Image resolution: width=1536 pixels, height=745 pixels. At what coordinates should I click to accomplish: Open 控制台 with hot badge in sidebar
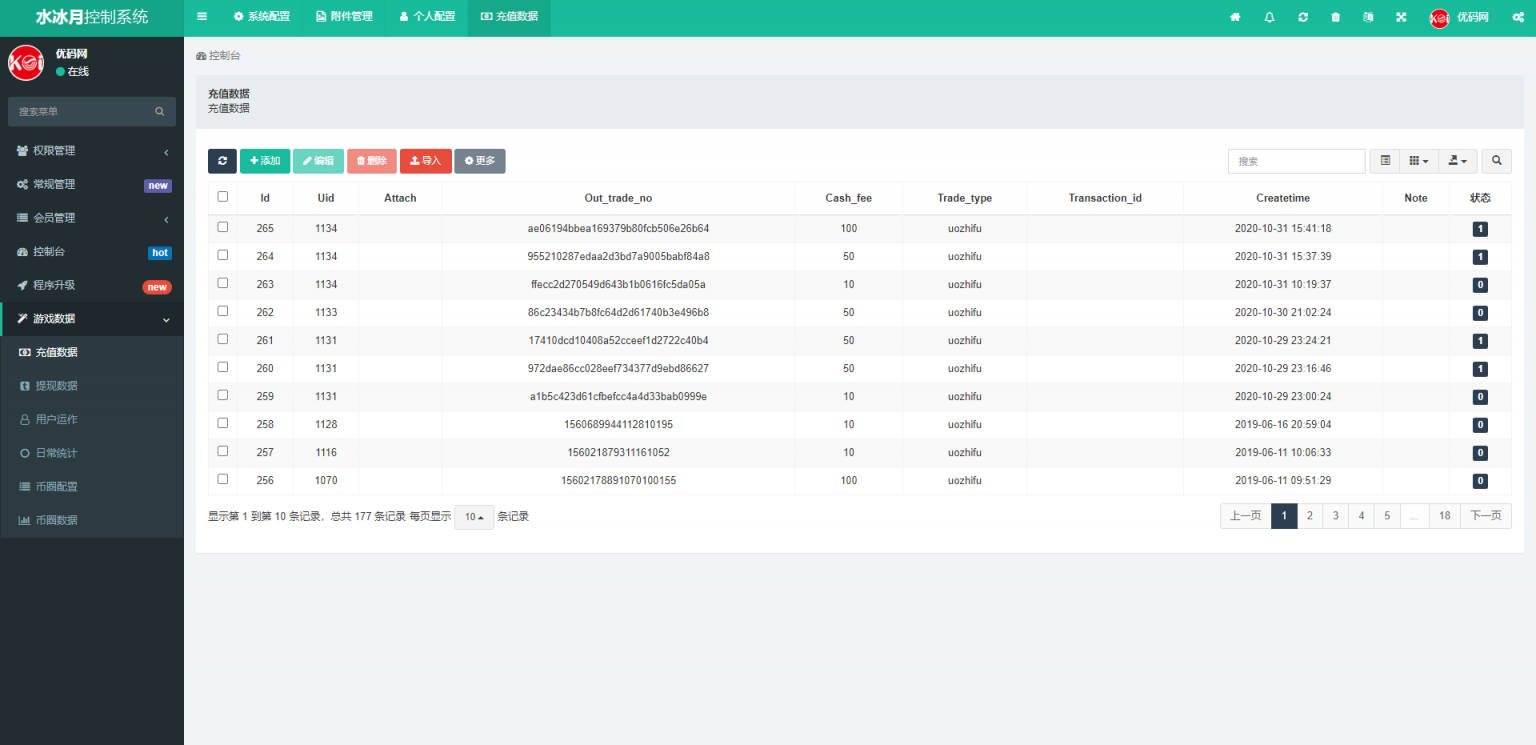click(92, 252)
